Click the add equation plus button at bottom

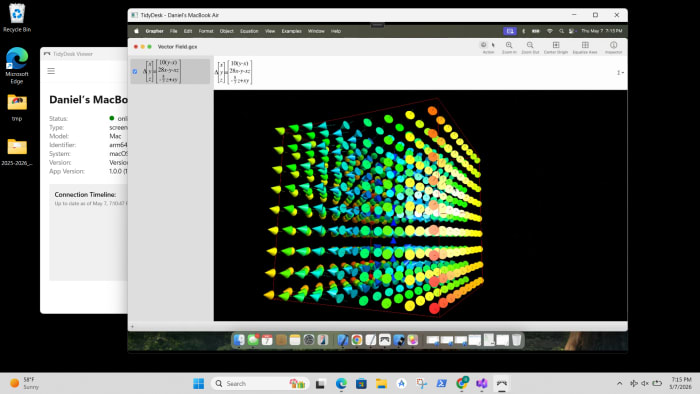(132, 327)
